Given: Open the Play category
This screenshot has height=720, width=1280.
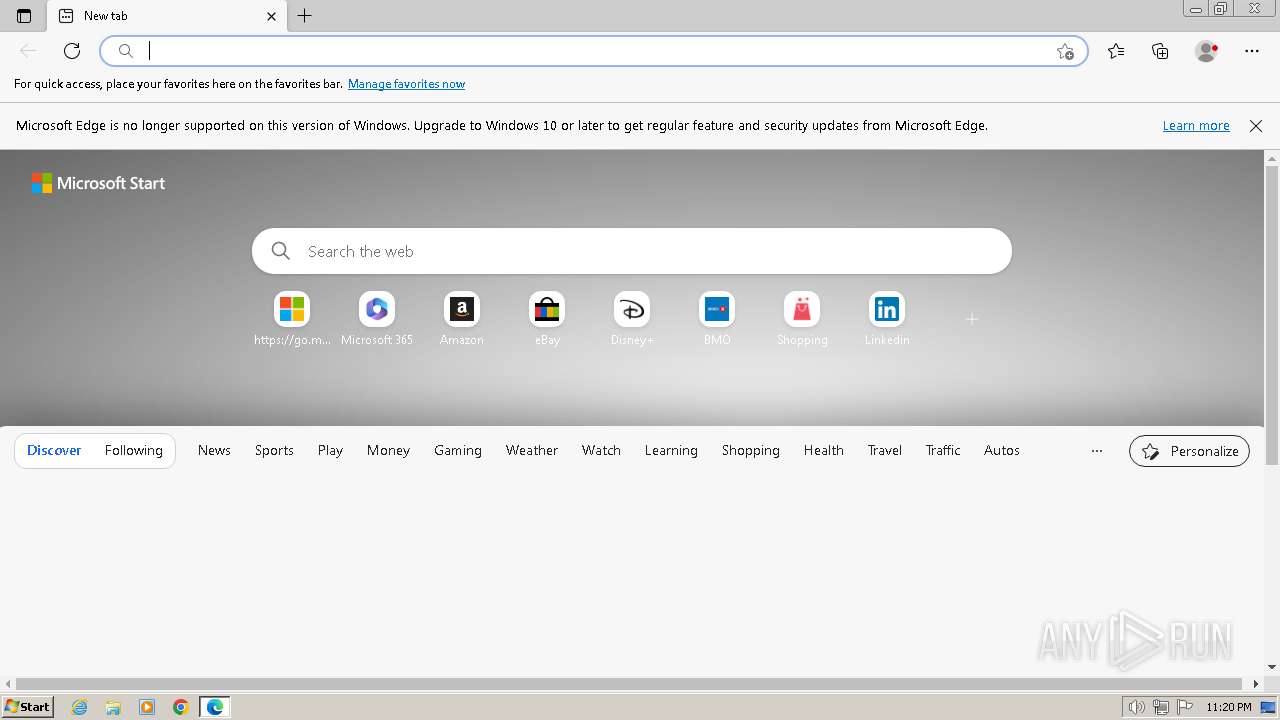Looking at the screenshot, I should tap(330, 451).
